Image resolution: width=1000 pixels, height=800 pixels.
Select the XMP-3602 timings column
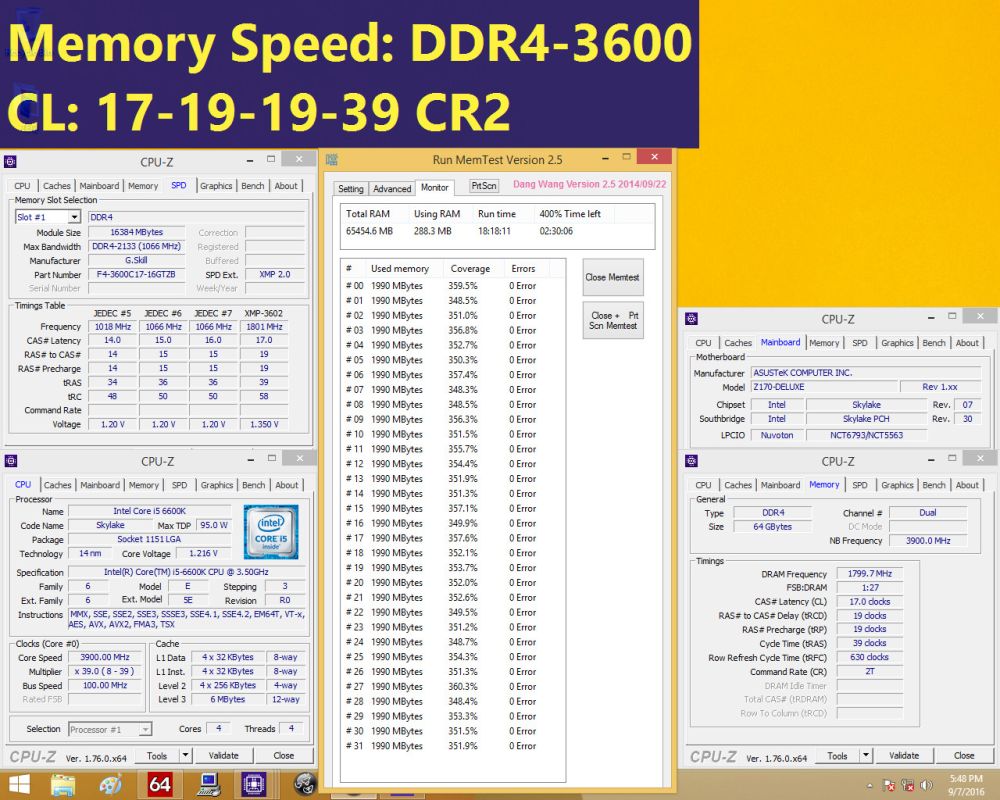(x=263, y=311)
